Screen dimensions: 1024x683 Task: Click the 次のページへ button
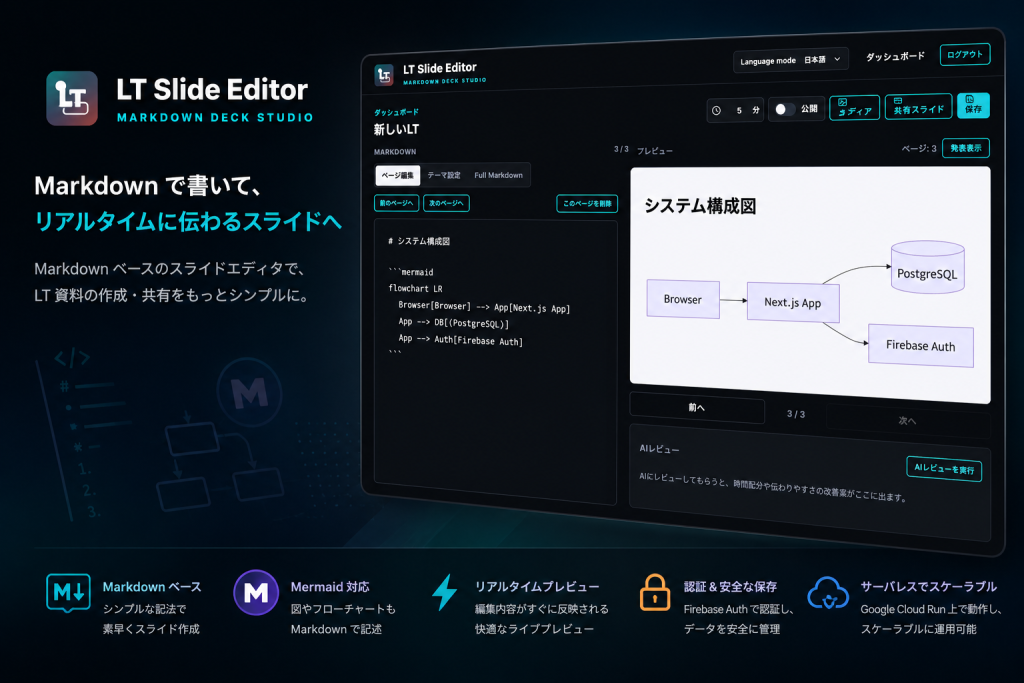[446, 203]
